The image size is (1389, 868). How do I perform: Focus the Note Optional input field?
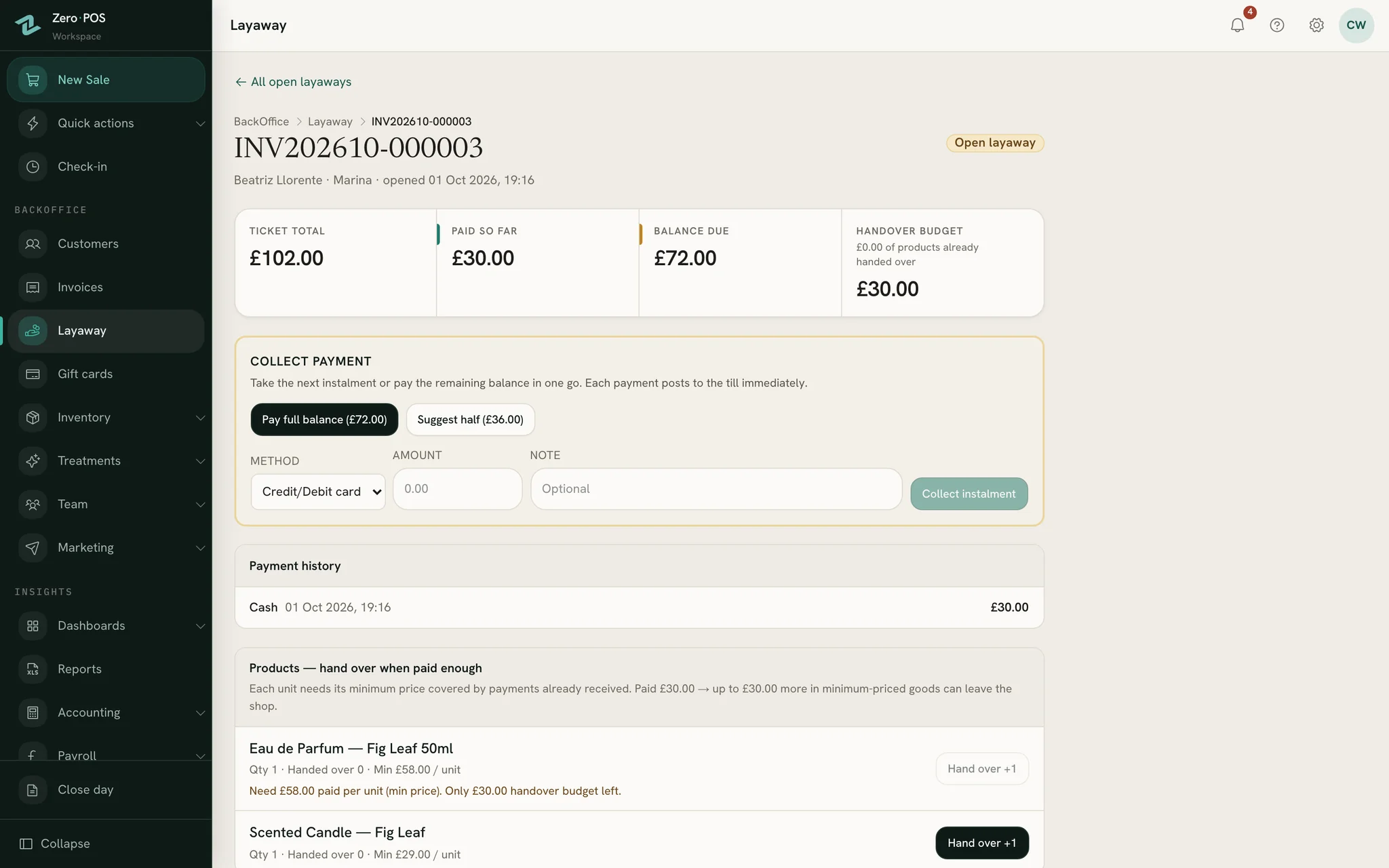716,489
